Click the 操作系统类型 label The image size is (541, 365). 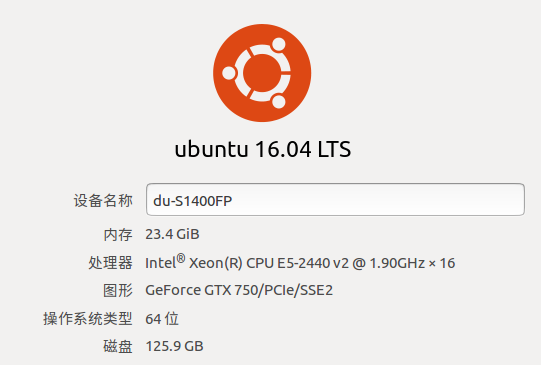pos(88,318)
